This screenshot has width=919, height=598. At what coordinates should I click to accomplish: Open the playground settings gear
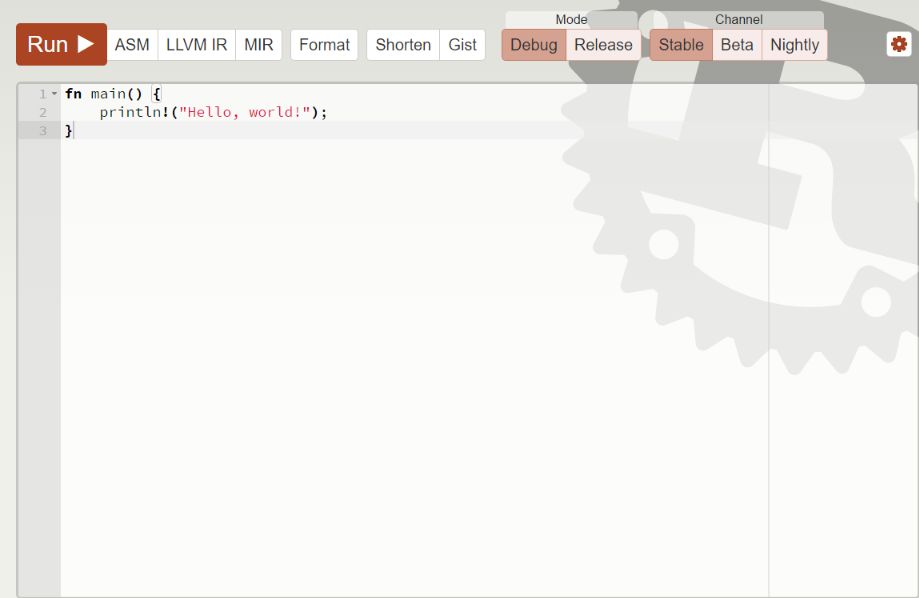(898, 43)
